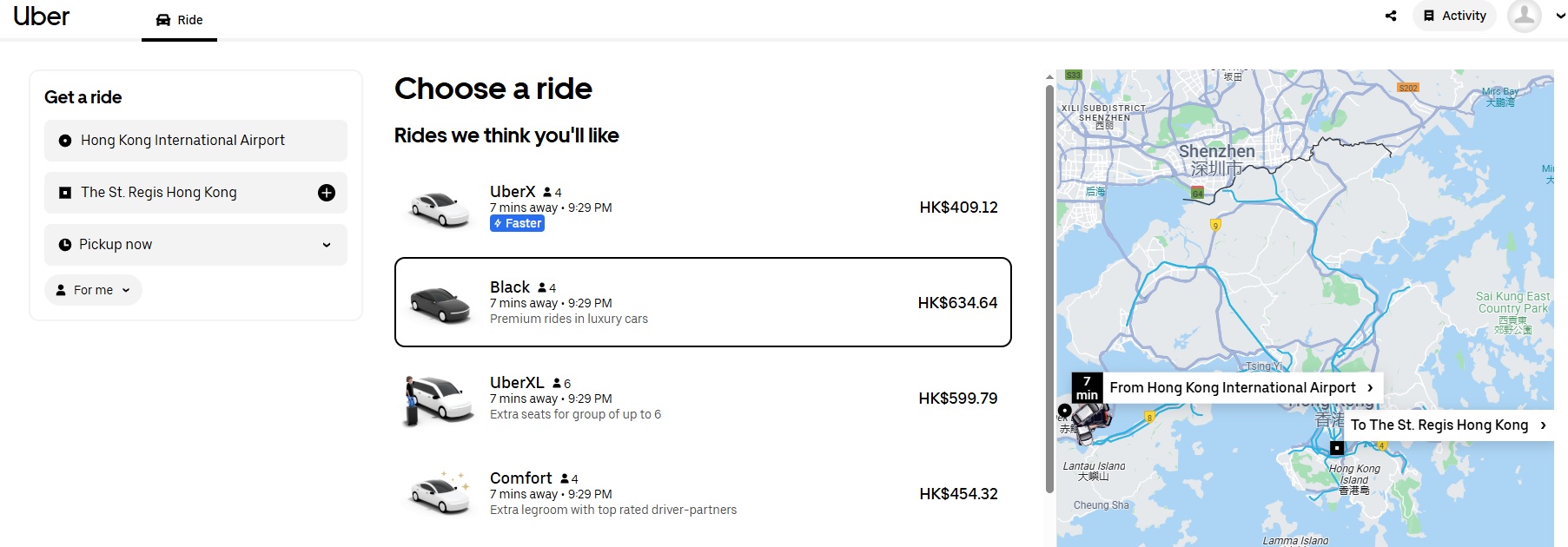Image resolution: width=1568 pixels, height=547 pixels.
Task: Edit the Hong Kong International Airport pickup field
Action: [195, 141]
